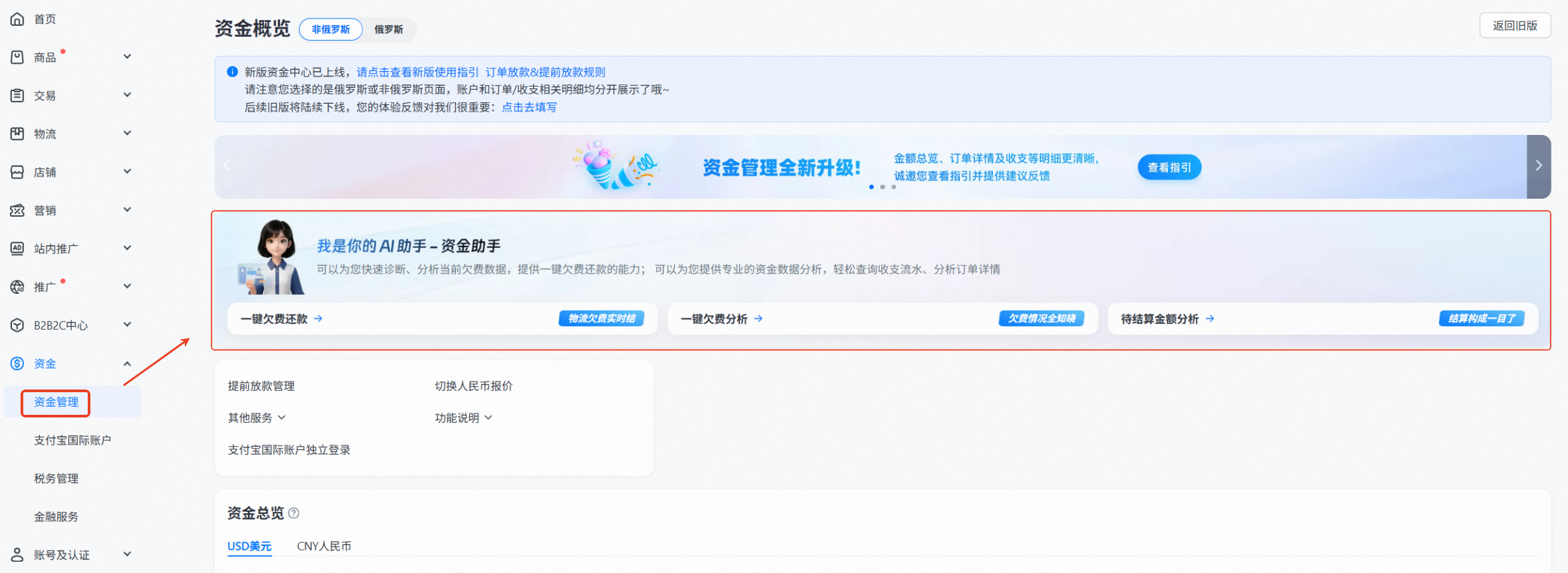Click the 查看指引 banner button
This screenshot has width=1568, height=573.
1169,168
